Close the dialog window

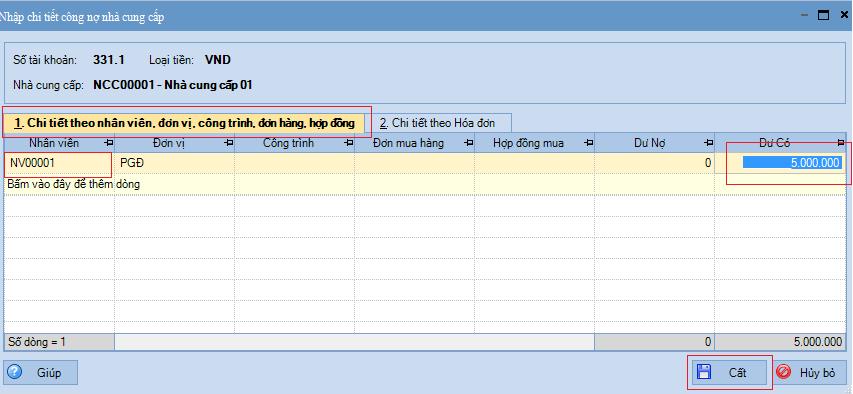pyautogui.click(x=844, y=15)
